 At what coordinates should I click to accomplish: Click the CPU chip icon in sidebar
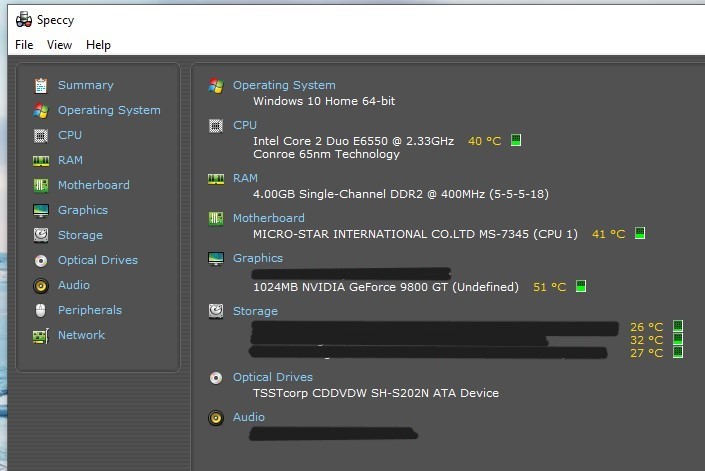pos(41,135)
